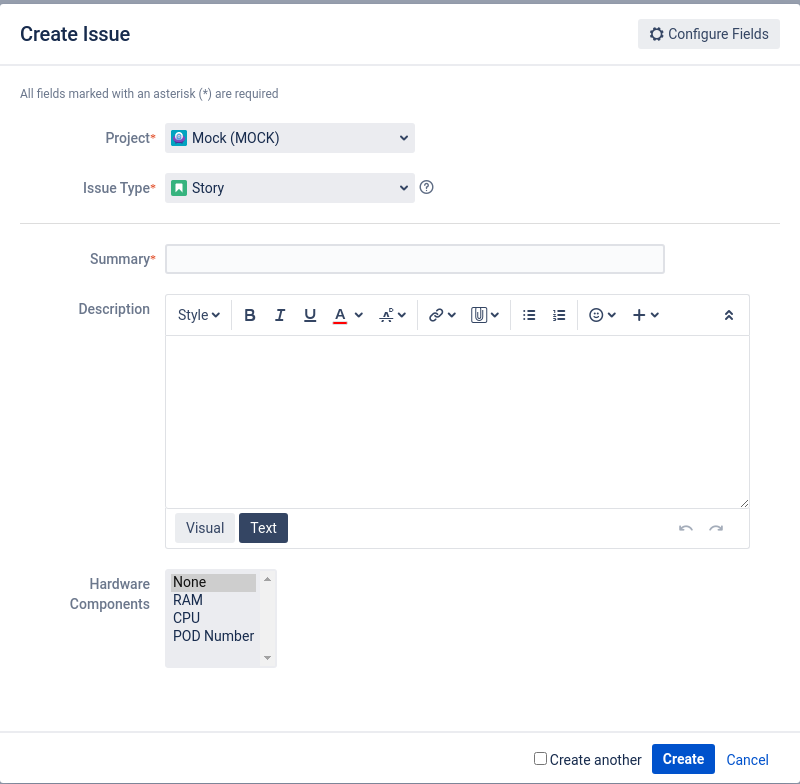
Task: Click the link insert icon
Action: coord(436,315)
